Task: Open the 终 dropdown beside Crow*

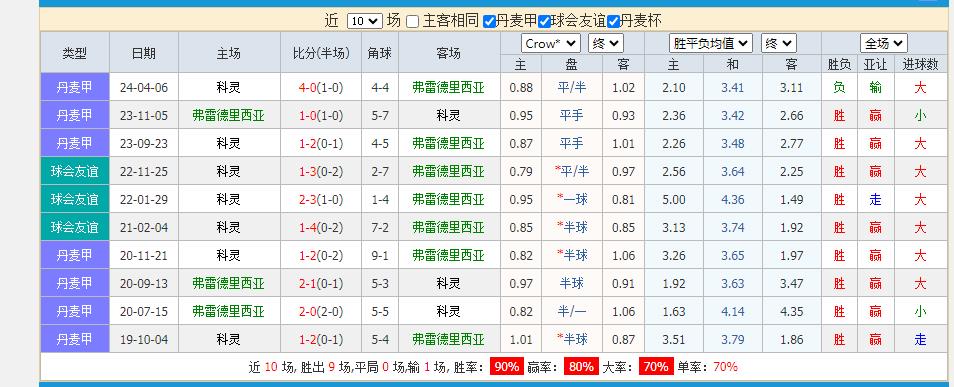Action: point(605,44)
